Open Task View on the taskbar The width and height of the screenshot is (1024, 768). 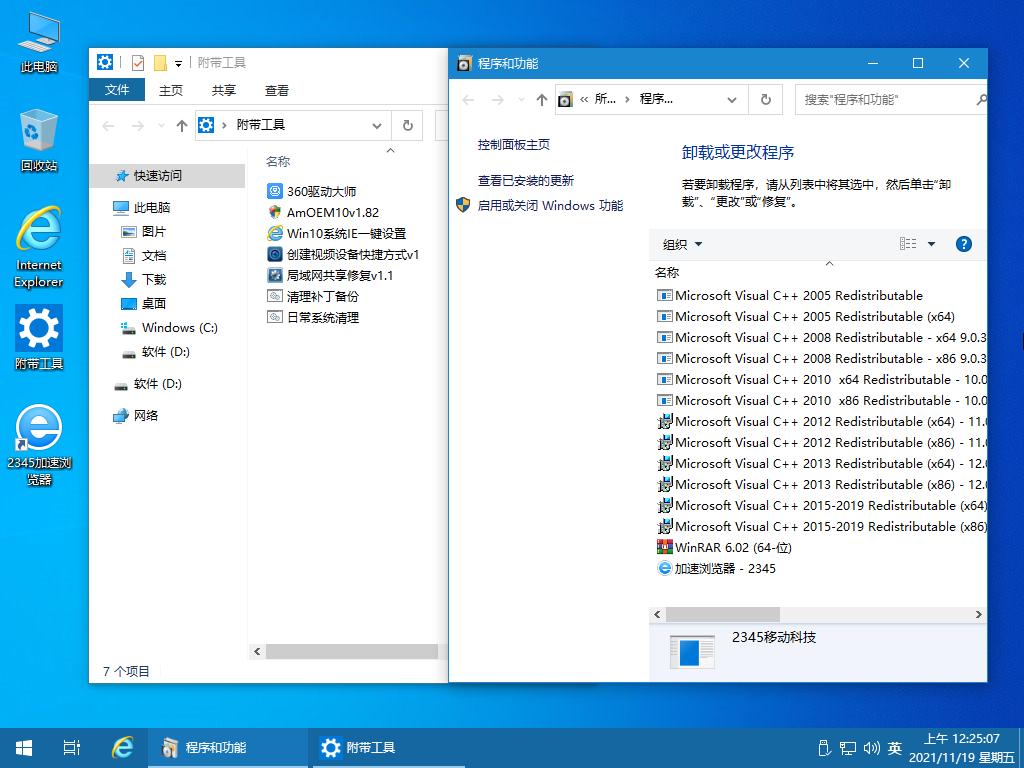click(72, 747)
